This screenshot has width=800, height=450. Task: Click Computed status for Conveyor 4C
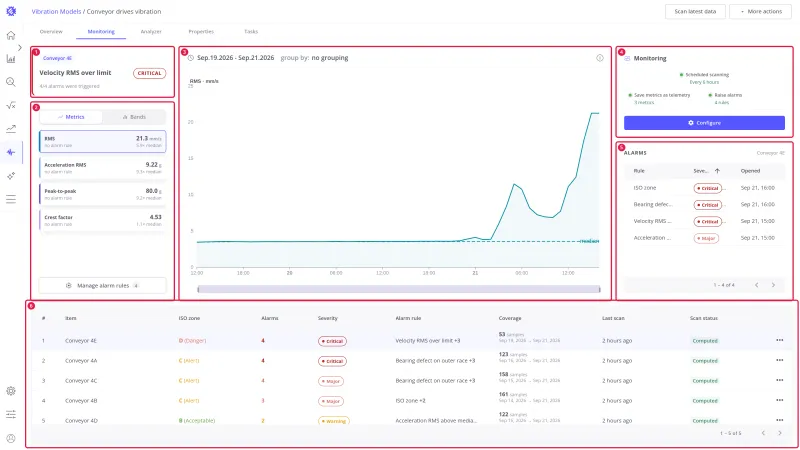coord(705,381)
